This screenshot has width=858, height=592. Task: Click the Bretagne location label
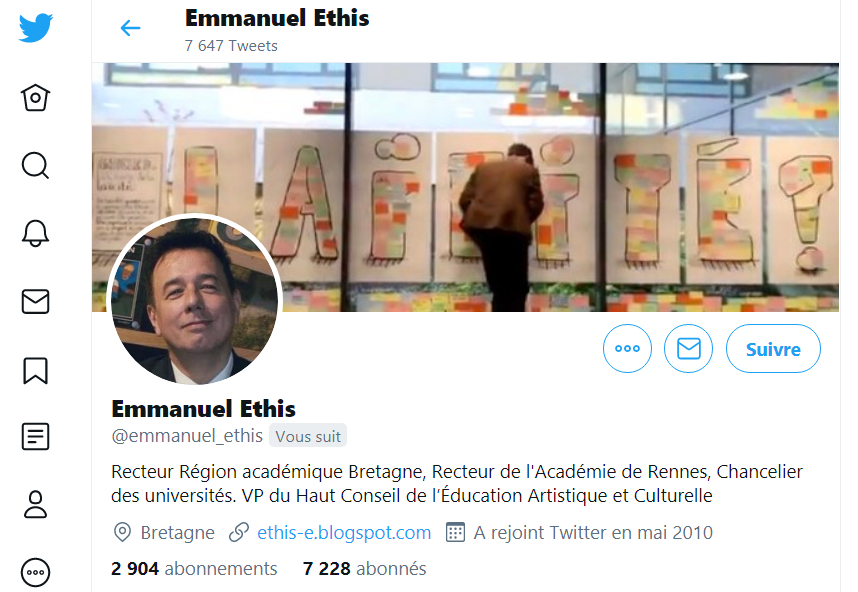177,532
